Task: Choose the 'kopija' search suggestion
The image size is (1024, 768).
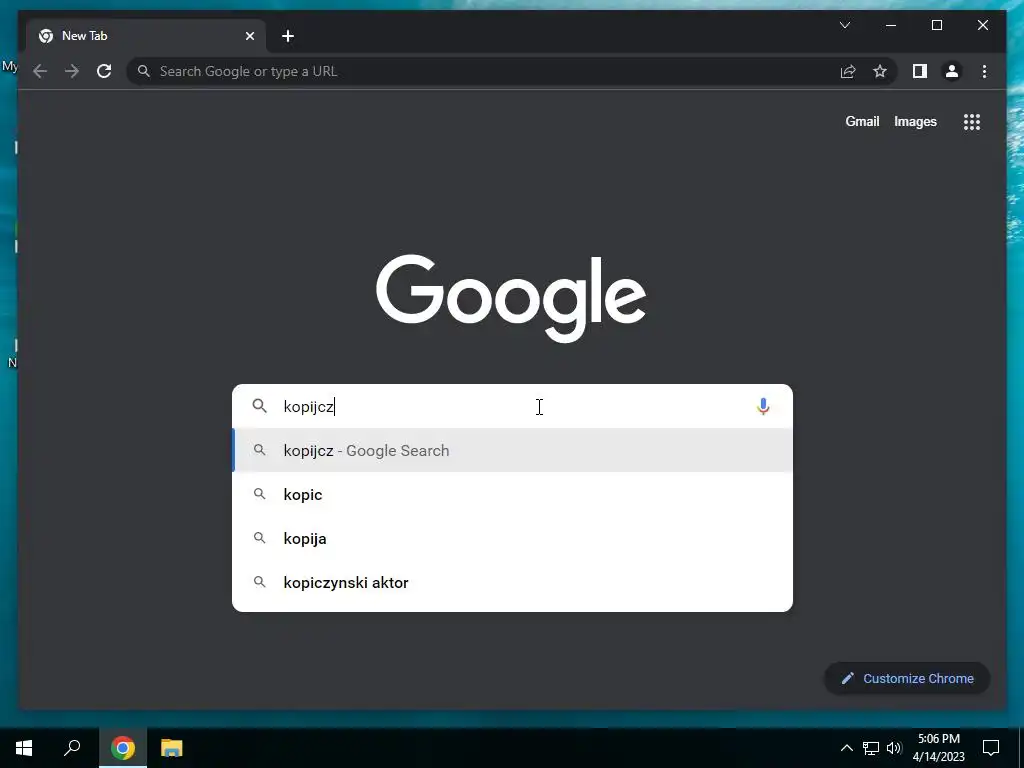Action: [x=512, y=538]
